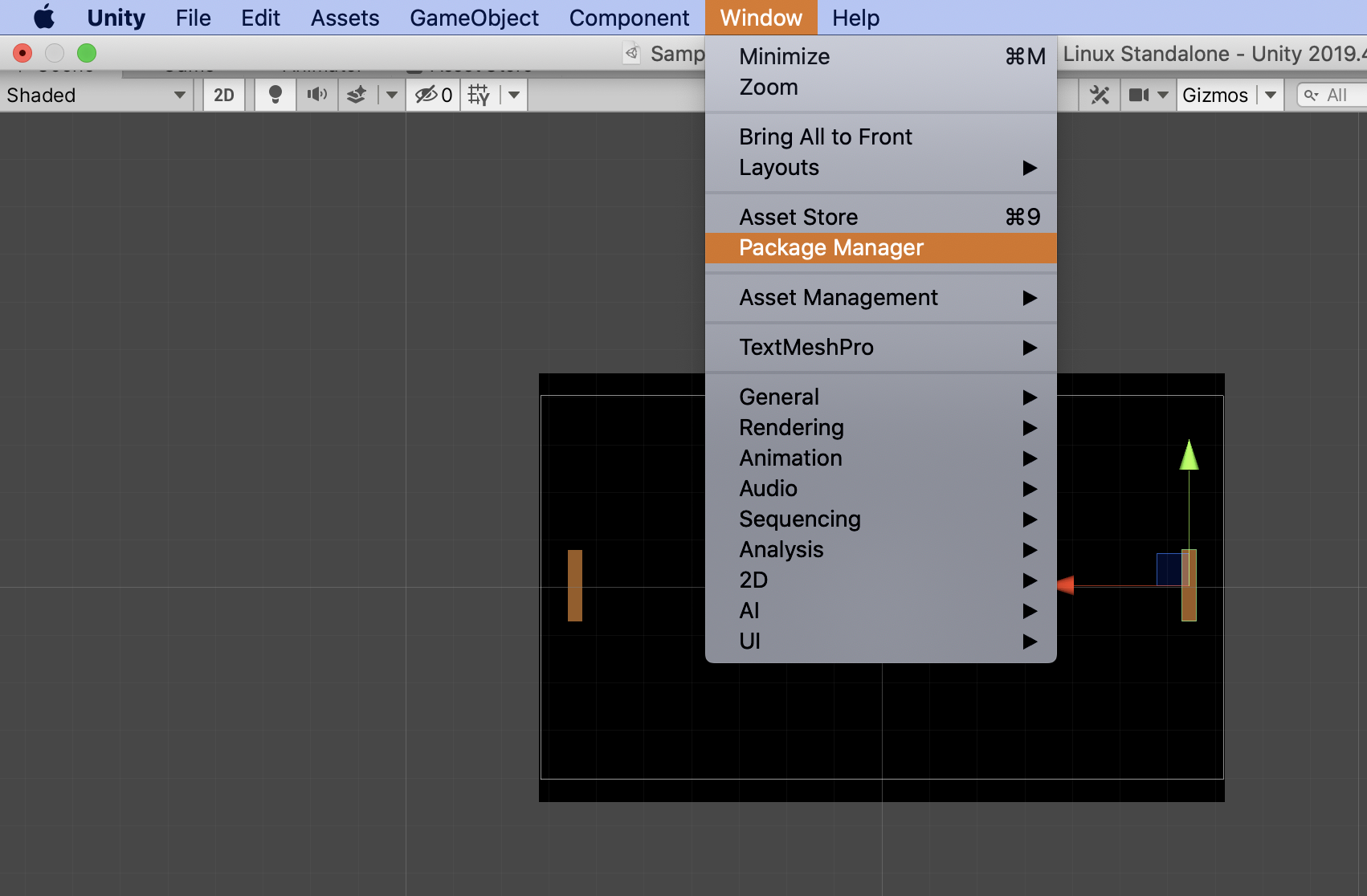Select the left orange paddle in the scene
Image resolution: width=1367 pixels, height=896 pixels.
[x=575, y=584]
